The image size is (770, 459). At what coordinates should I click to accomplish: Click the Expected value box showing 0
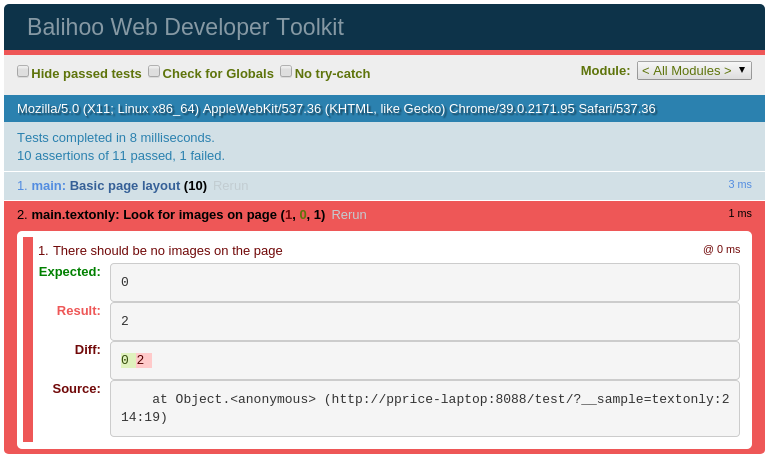(x=425, y=282)
